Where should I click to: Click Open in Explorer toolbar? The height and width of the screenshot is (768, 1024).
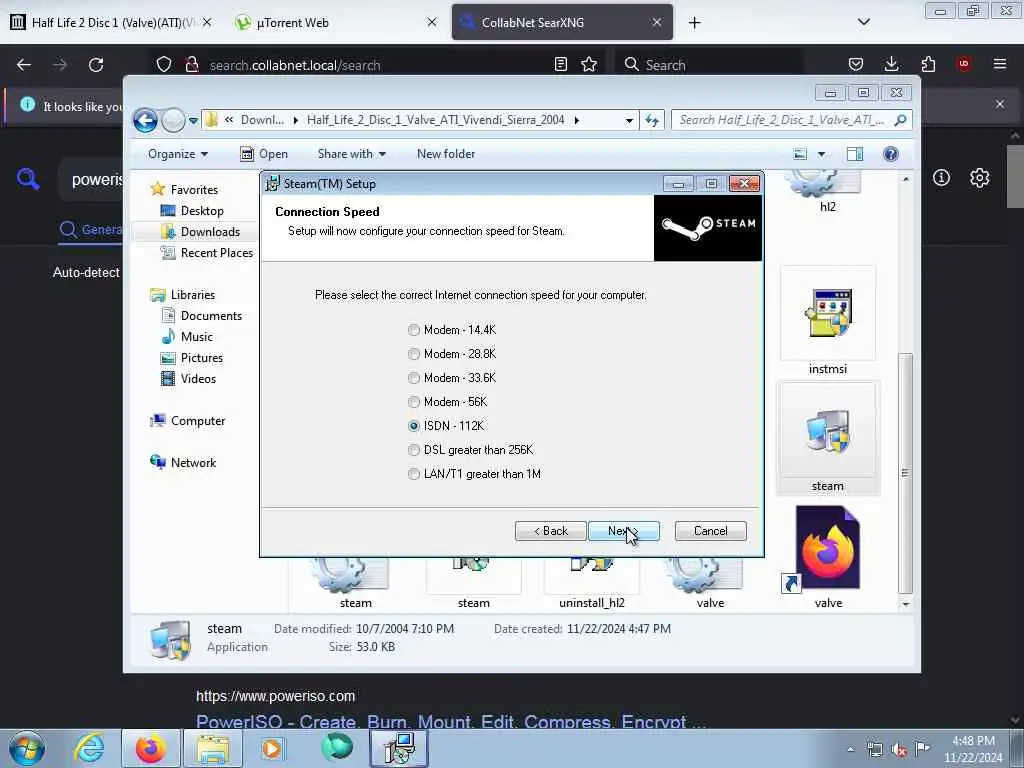pos(264,154)
